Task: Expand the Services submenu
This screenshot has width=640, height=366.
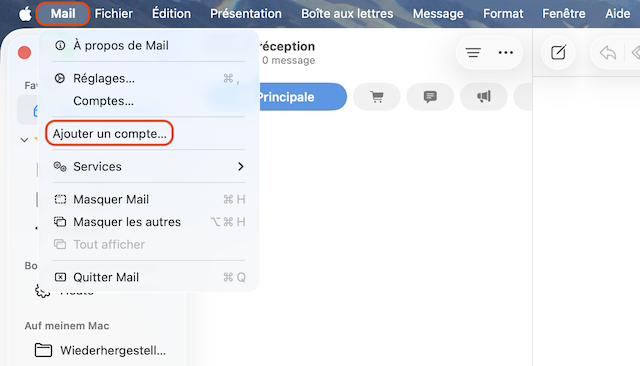Action: 149,166
